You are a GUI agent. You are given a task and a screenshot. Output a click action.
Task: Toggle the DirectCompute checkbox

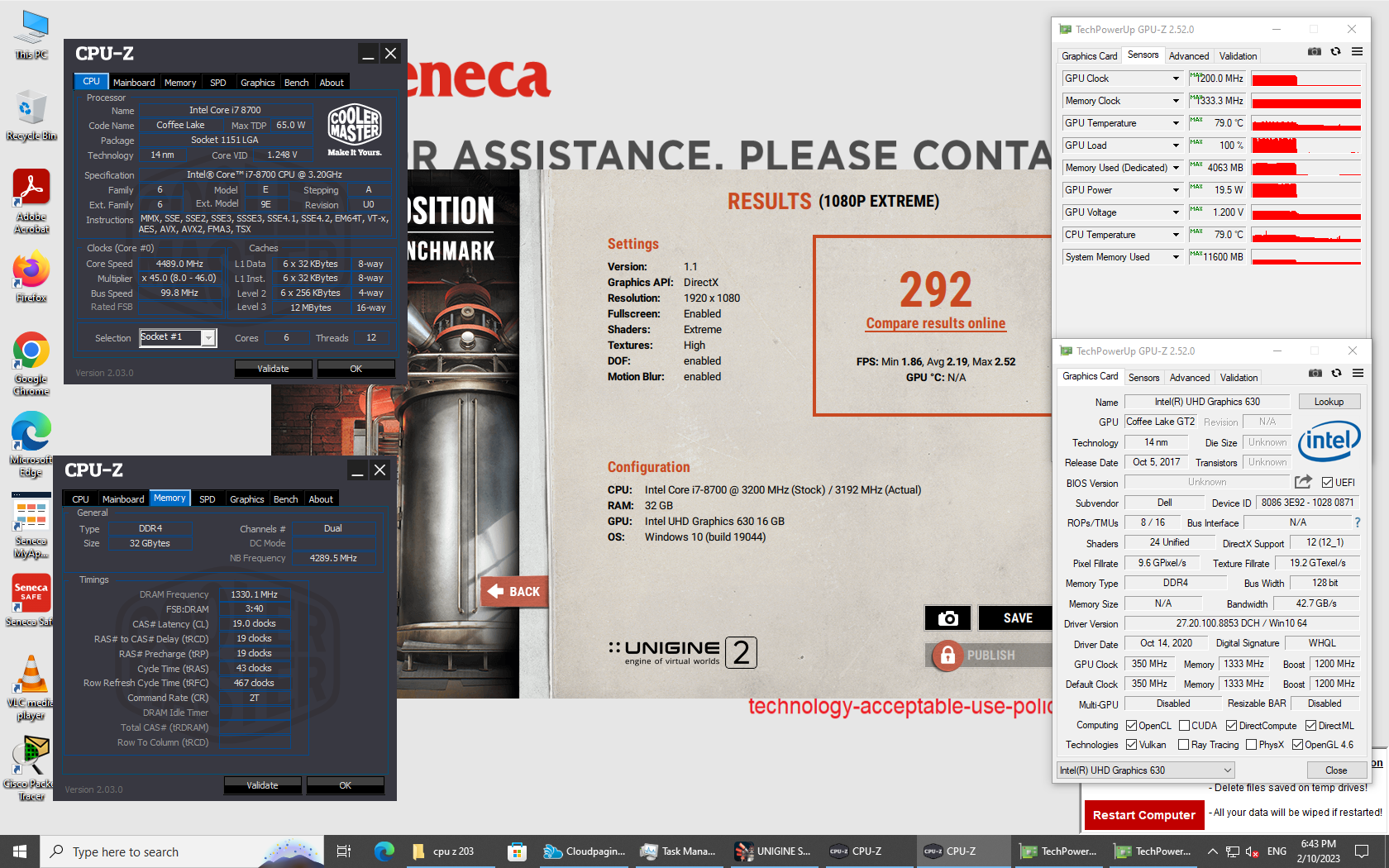[1232, 726]
